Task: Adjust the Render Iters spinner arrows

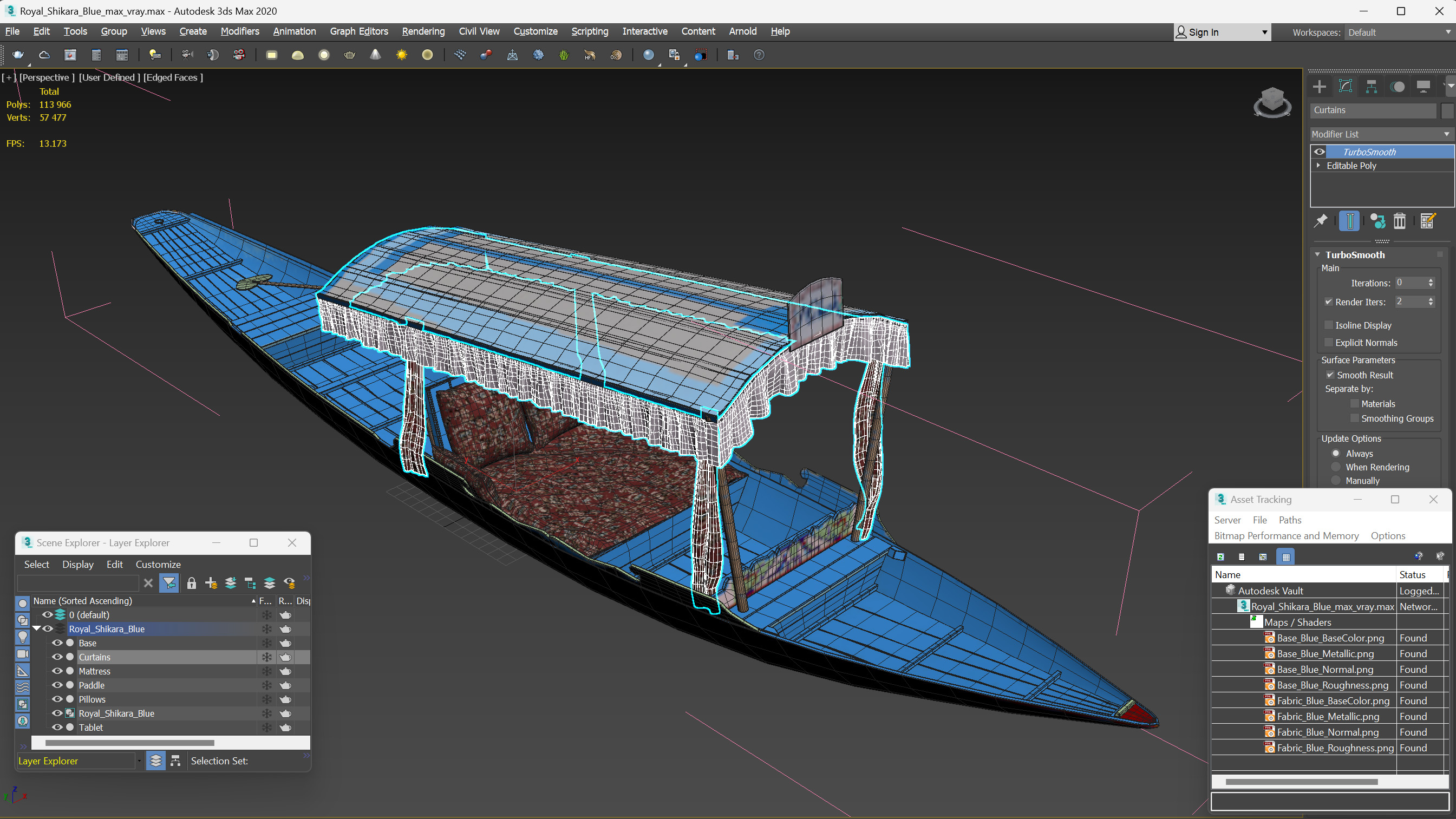Action: coord(1431,302)
